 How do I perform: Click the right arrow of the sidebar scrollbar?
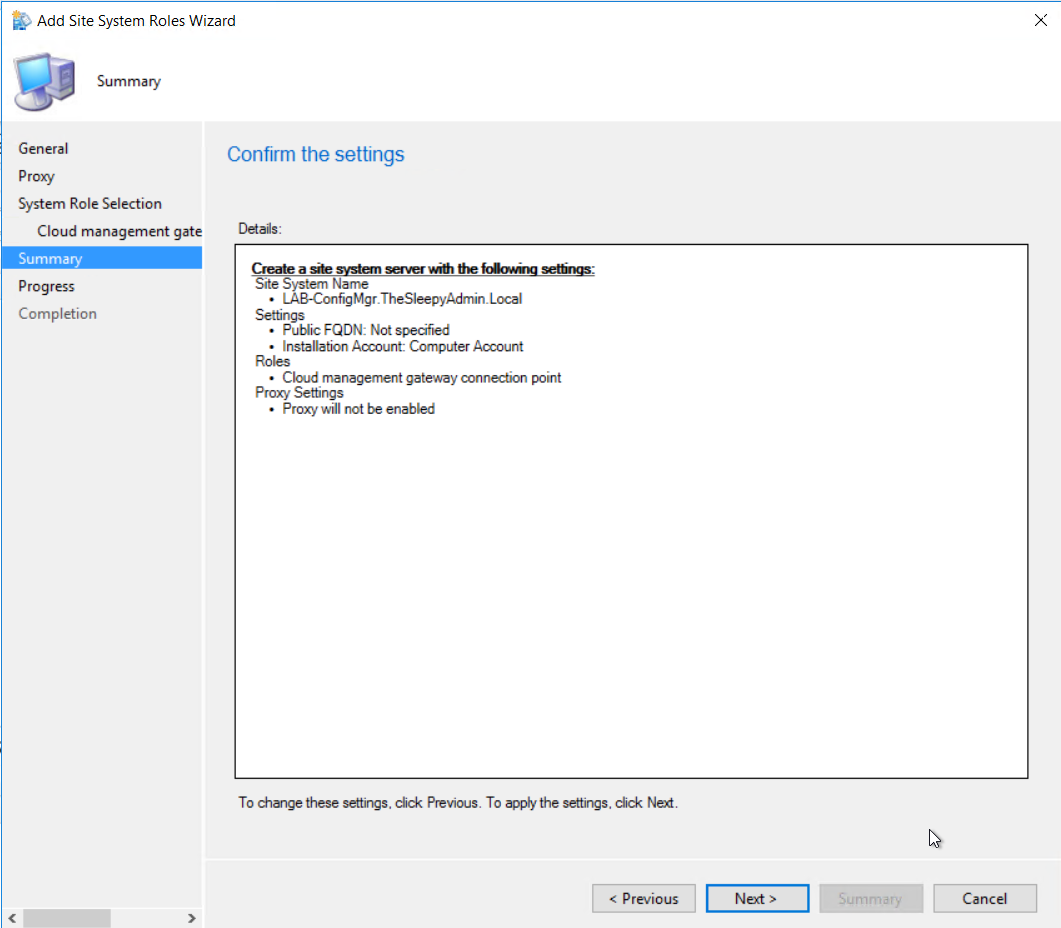click(x=192, y=917)
